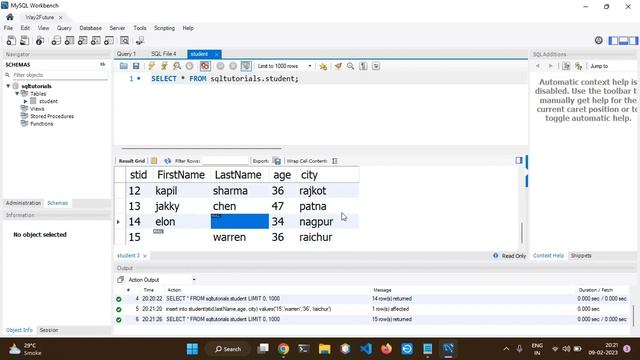Collapse the sqltutorials schema node
The width and height of the screenshot is (640, 360).
click(x=8, y=86)
